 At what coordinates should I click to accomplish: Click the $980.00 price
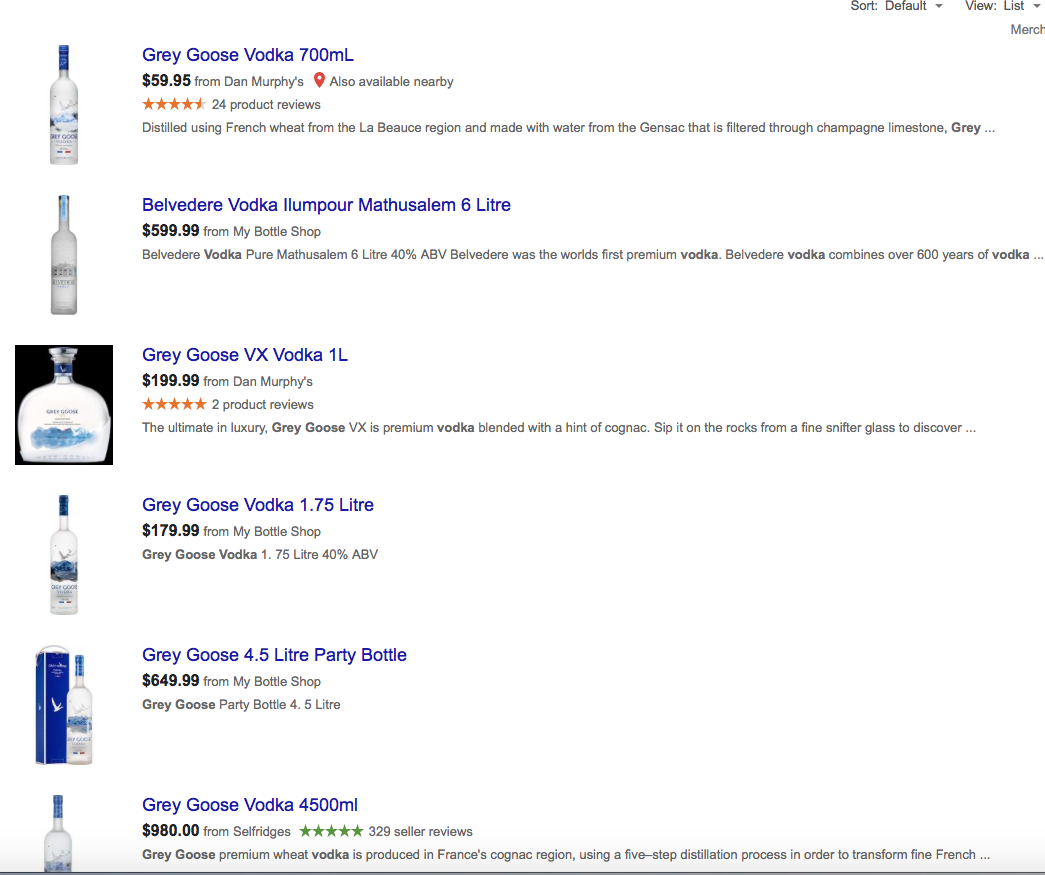click(x=171, y=830)
